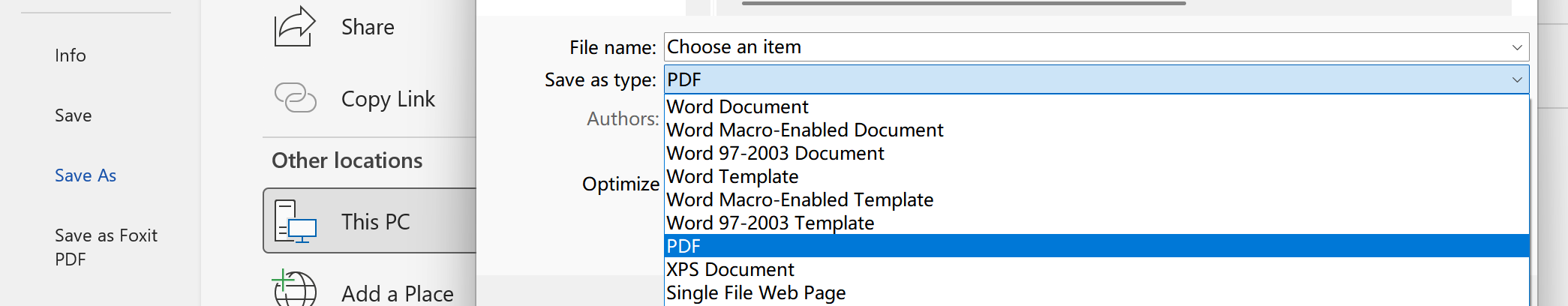Pick Word Document from type list

[1096, 106]
